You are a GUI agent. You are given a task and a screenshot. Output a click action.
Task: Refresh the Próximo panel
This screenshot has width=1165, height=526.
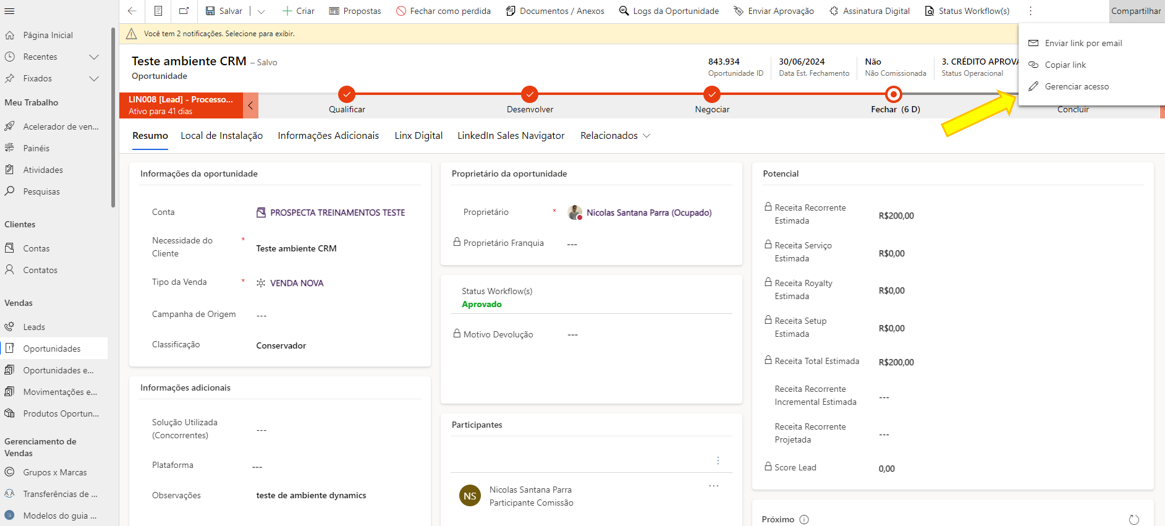tap(1133, 519)
